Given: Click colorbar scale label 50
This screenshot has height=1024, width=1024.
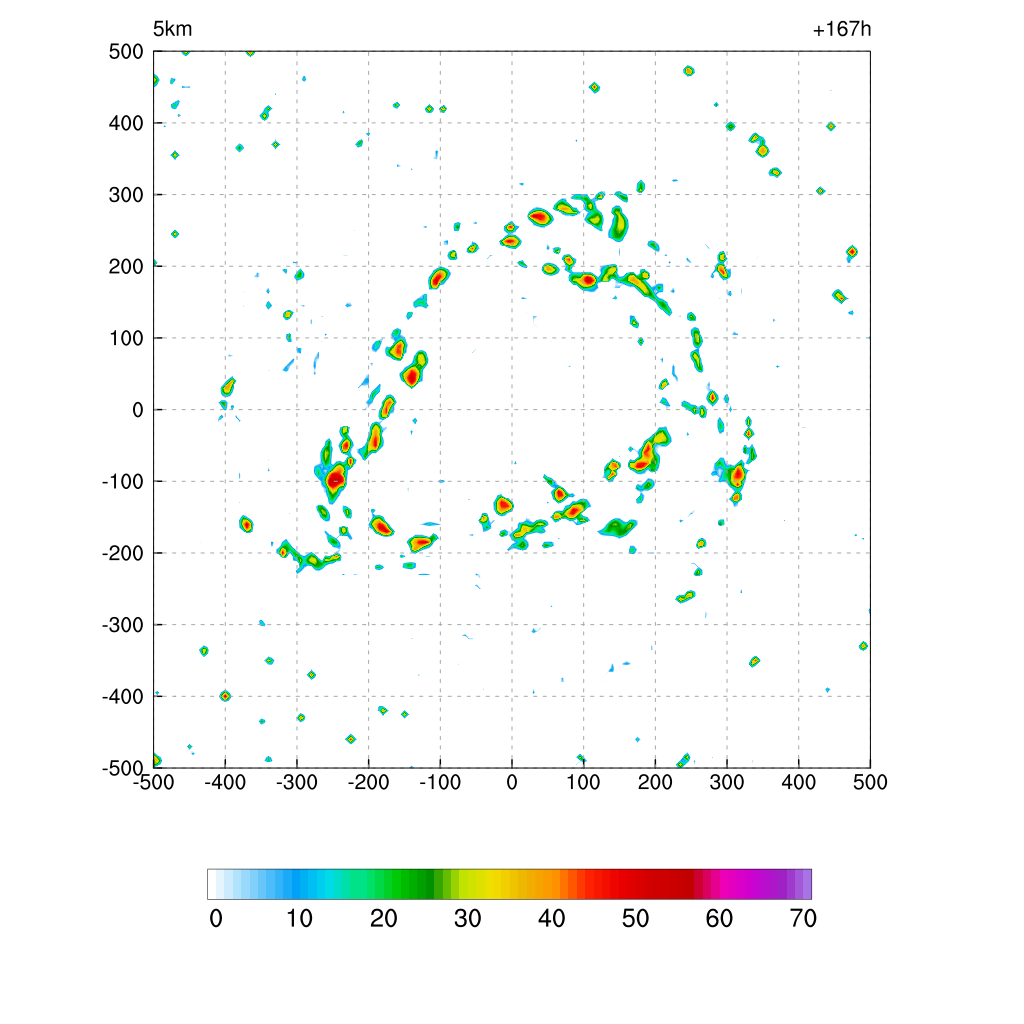Looking at the screenshot, I should (635, 919).
